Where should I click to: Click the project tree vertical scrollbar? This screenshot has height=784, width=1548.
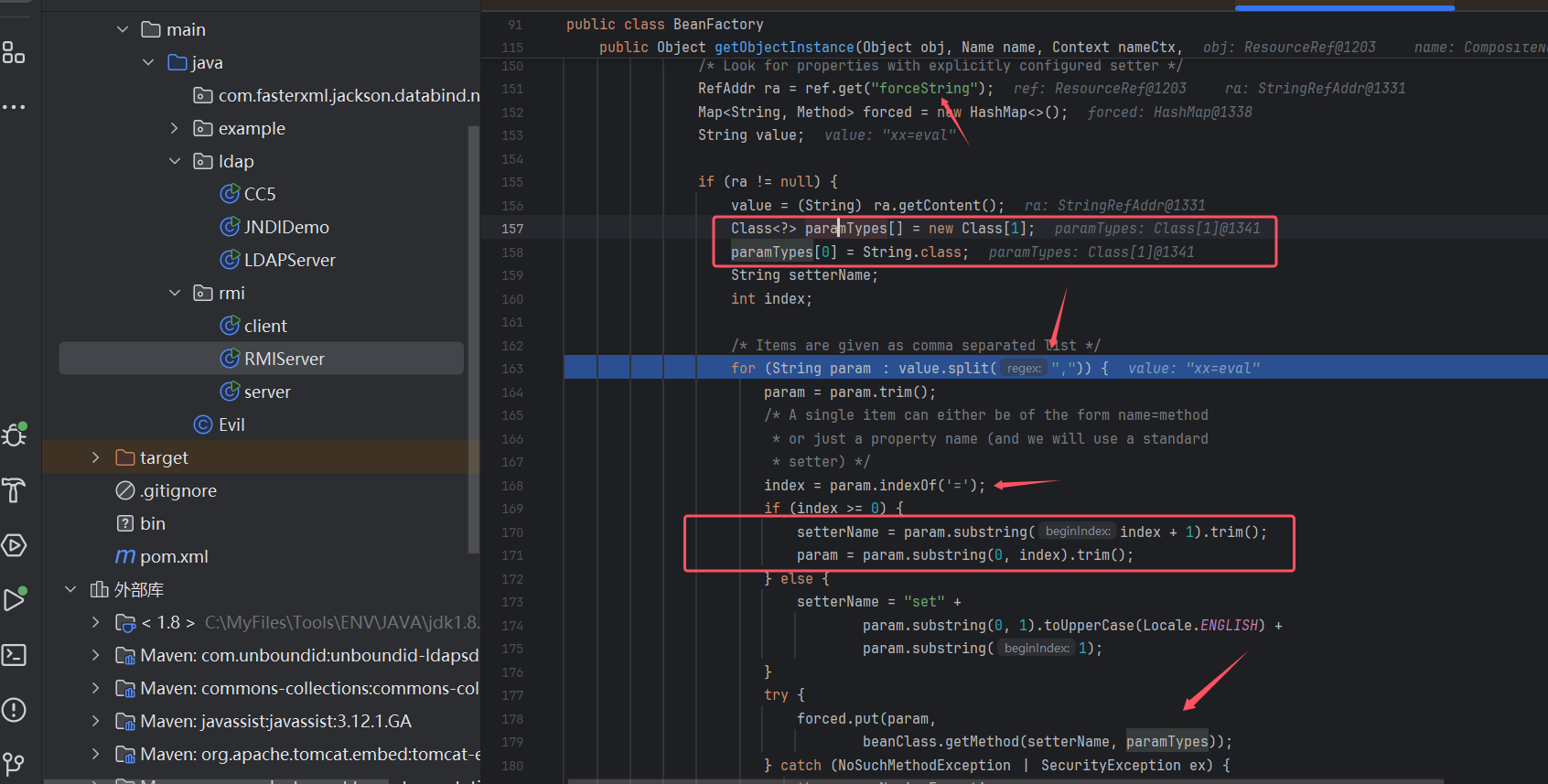pyautogui.click(x=474, y=338)
